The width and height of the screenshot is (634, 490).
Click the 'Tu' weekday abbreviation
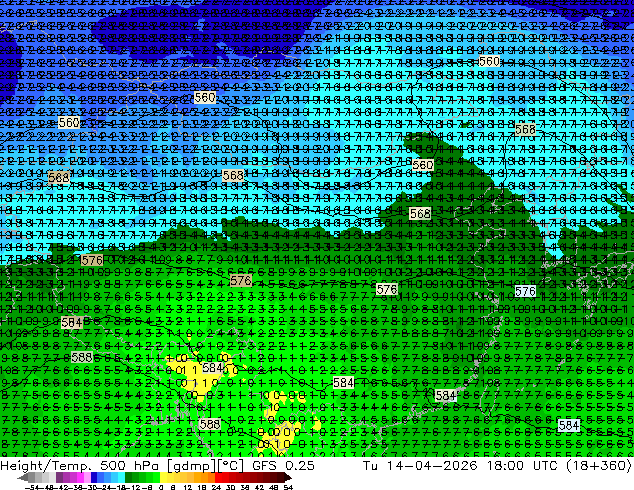click(370, 466)
